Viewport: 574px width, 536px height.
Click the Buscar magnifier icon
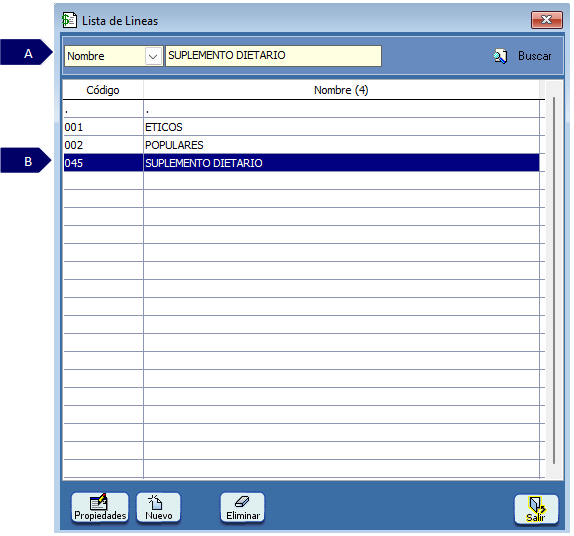500,56
